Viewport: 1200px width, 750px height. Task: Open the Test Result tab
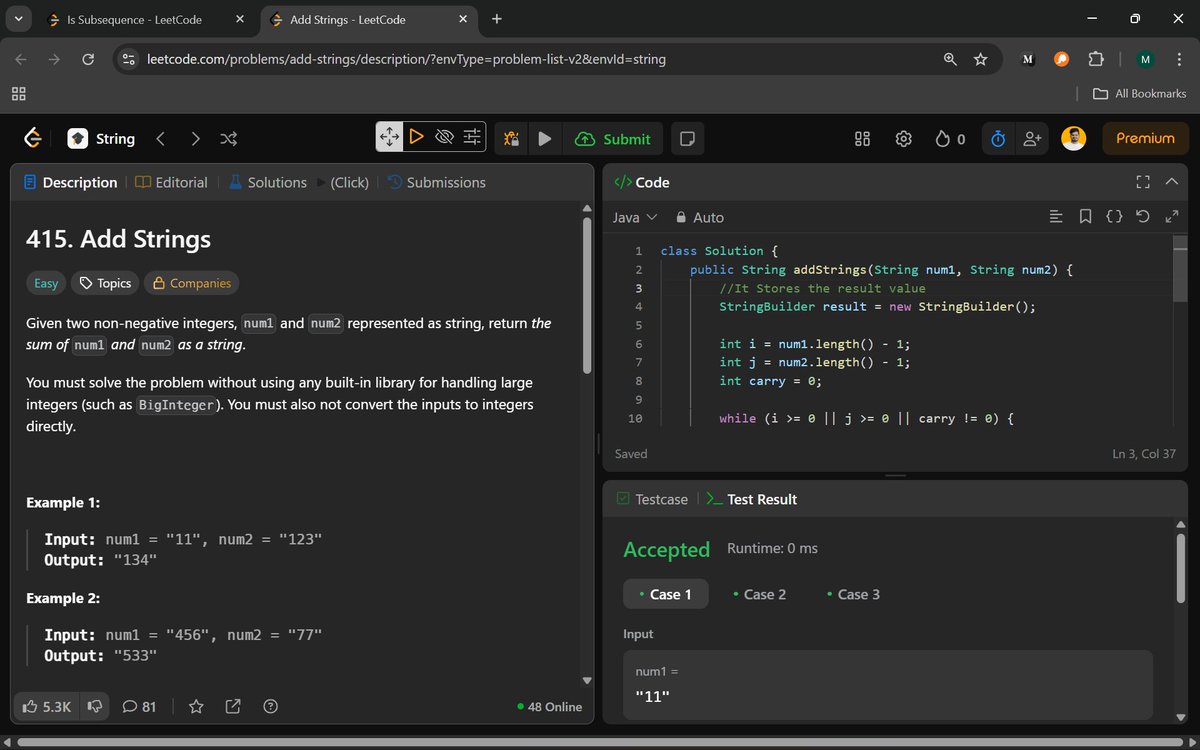pyautogui.click(x=752, y=499)
